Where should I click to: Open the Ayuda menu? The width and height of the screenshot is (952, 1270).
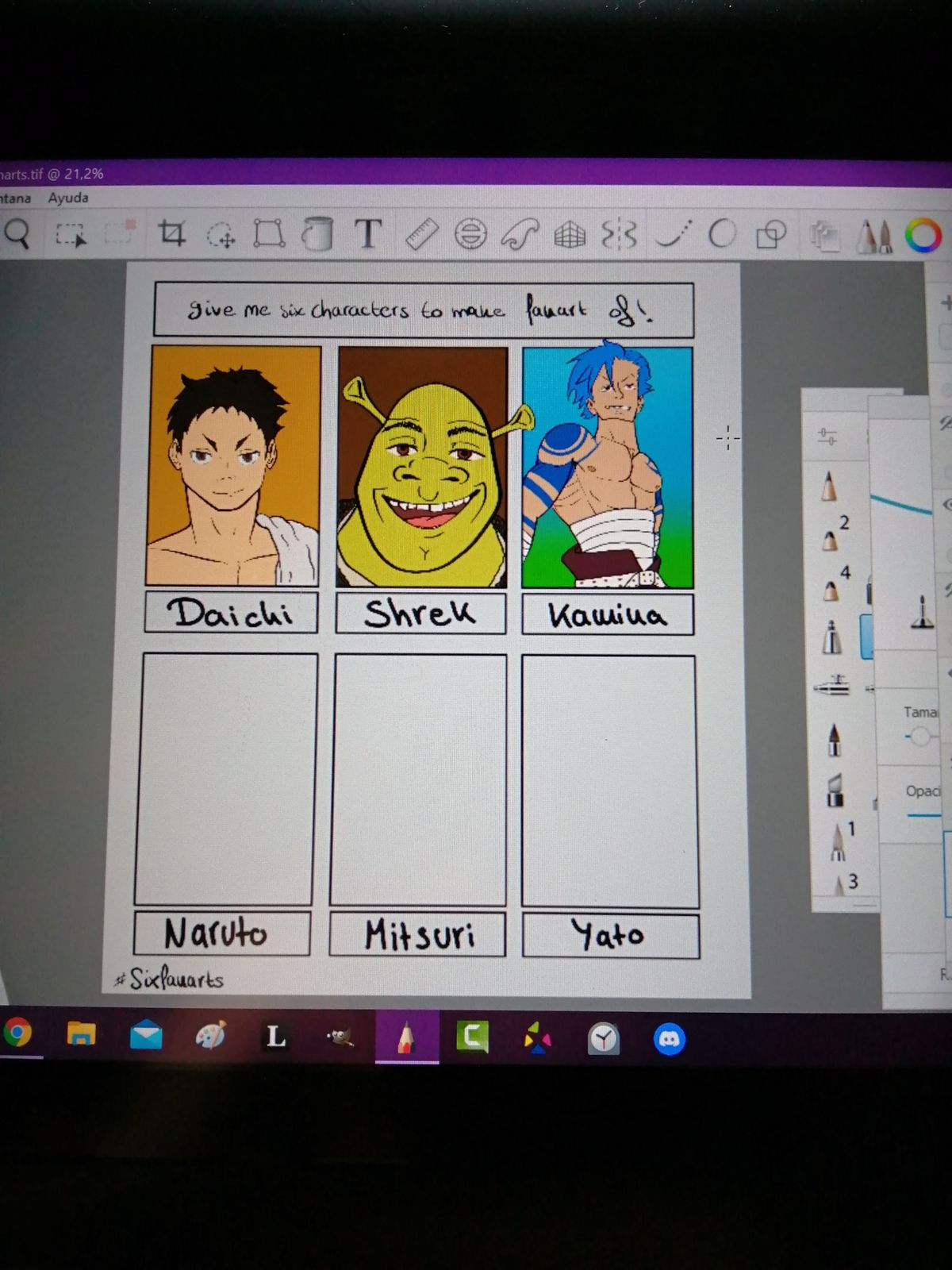68,198
